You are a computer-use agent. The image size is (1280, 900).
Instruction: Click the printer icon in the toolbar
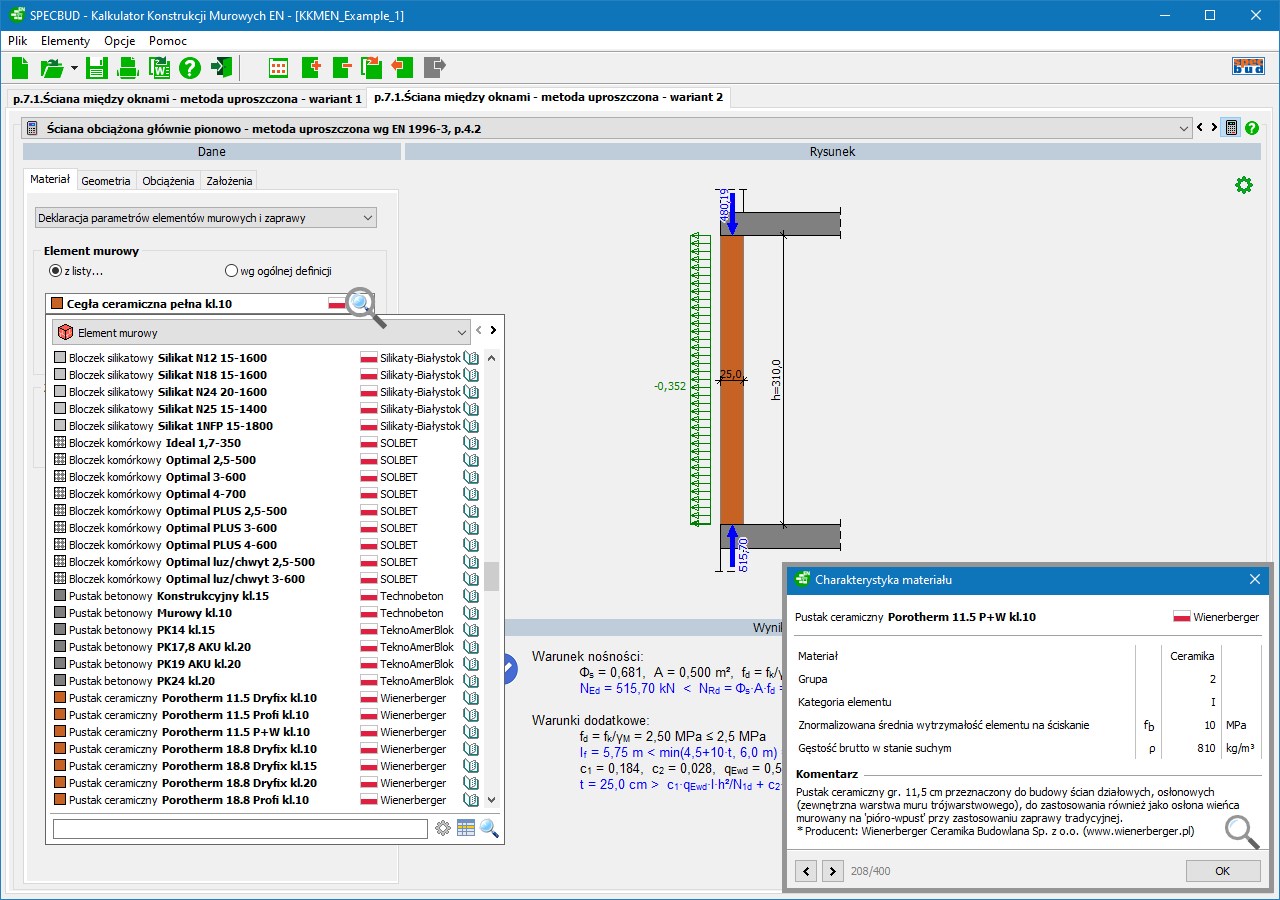click(128, 68)
